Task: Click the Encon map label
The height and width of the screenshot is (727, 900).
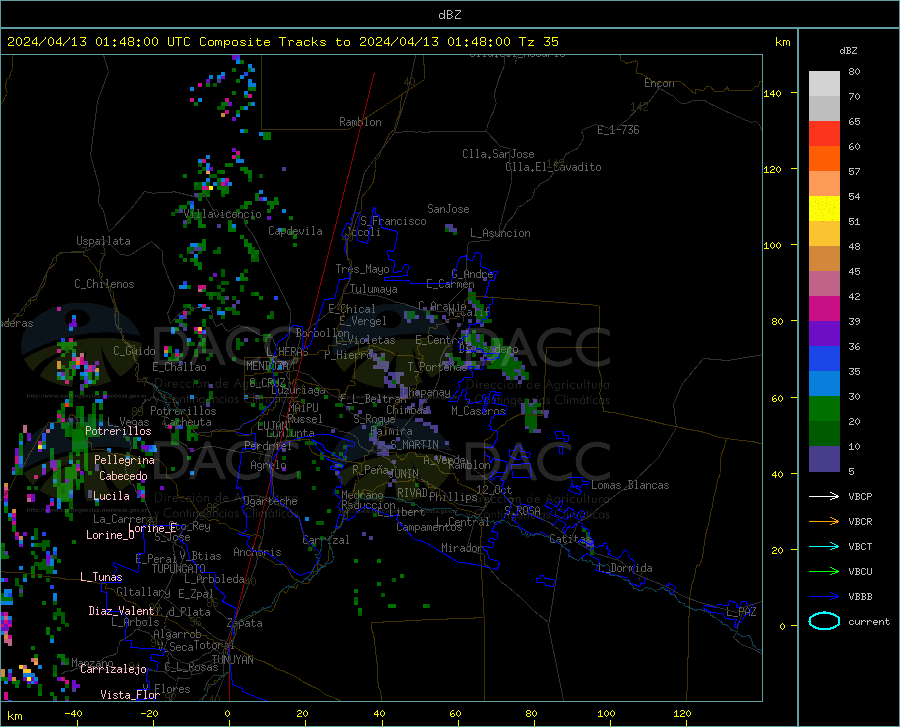Action: pos(659,83)
